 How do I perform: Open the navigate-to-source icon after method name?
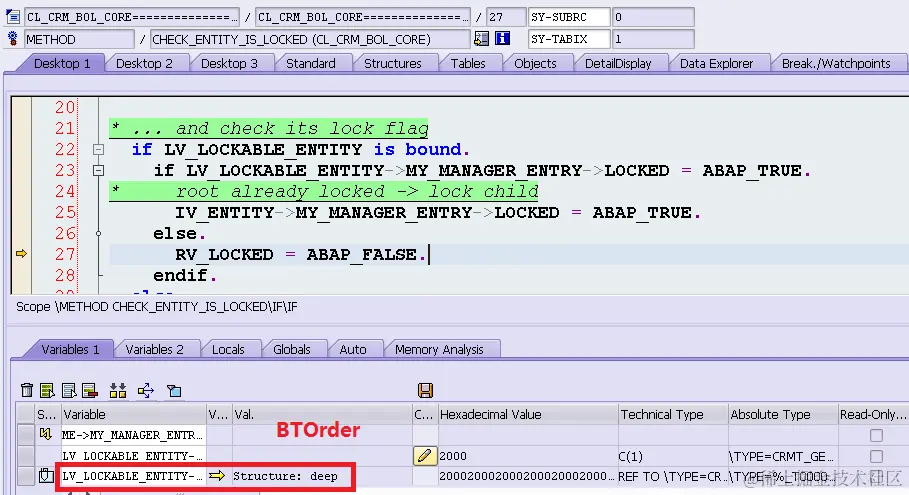pos(481,39)
